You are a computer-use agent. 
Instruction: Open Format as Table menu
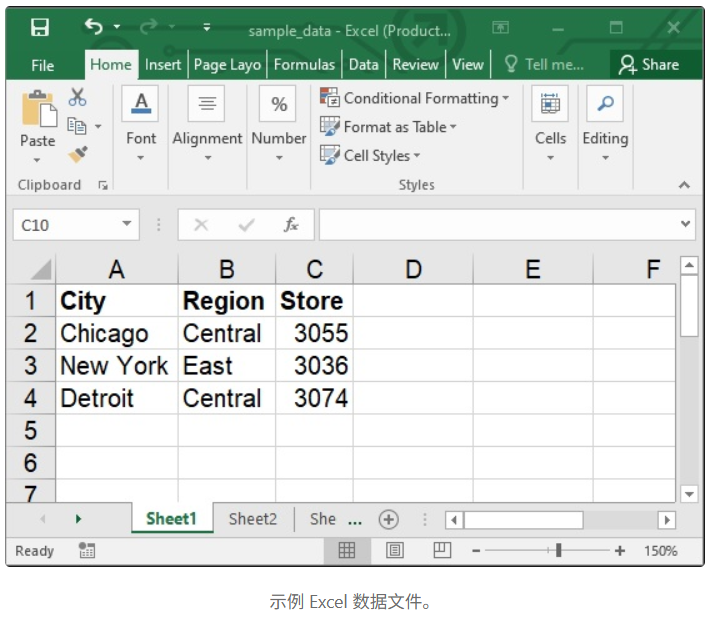pyautogui.click(x=388, y=127)
